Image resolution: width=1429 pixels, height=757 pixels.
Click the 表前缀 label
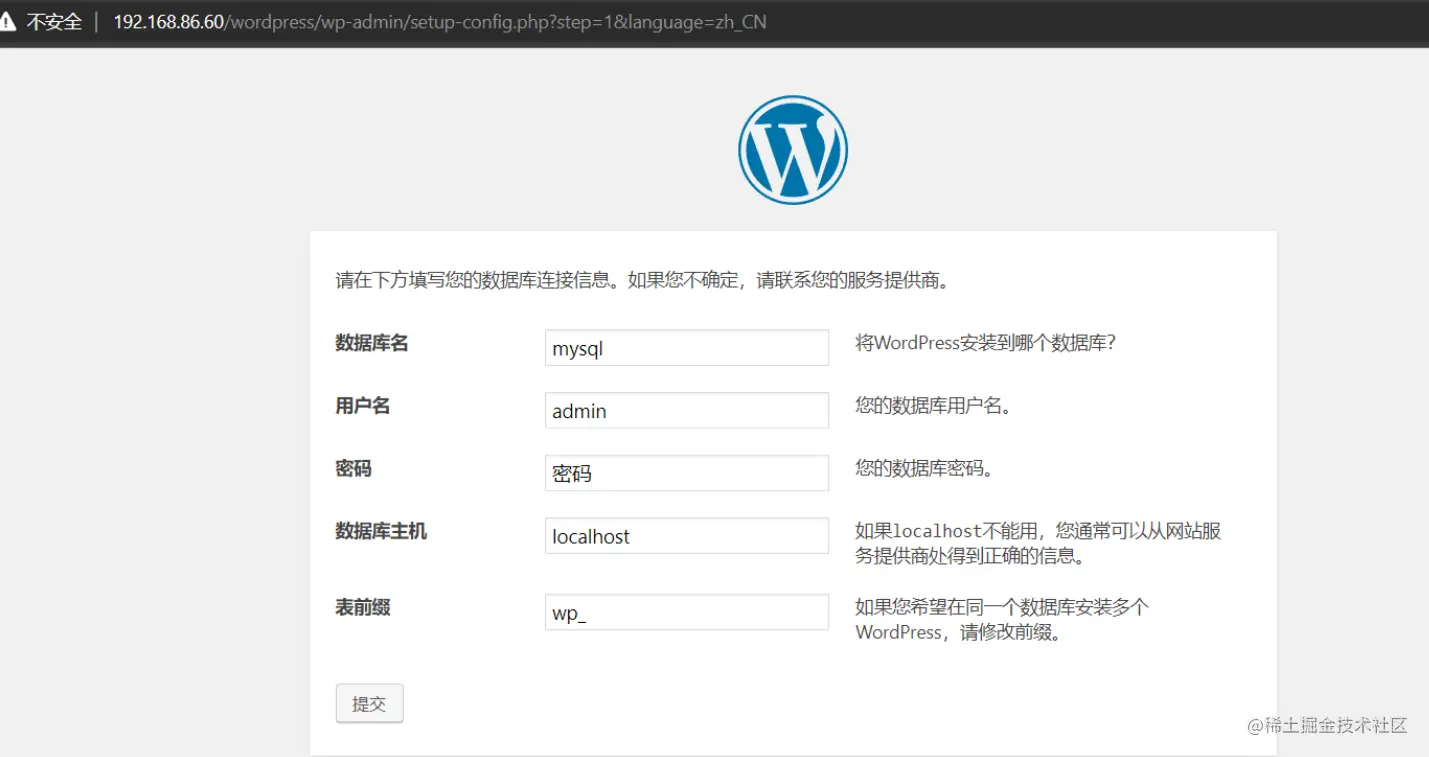pos(362,607)
